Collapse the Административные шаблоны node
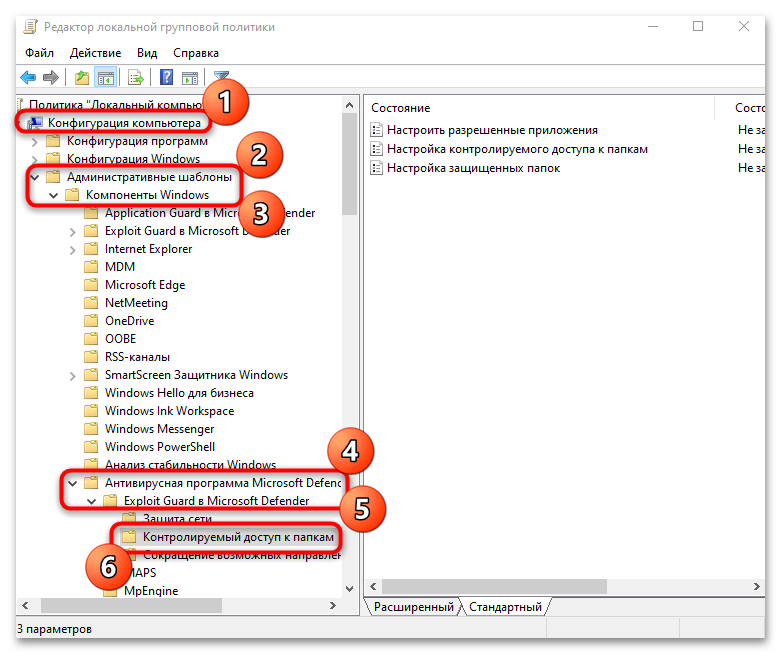 [34, 177]
